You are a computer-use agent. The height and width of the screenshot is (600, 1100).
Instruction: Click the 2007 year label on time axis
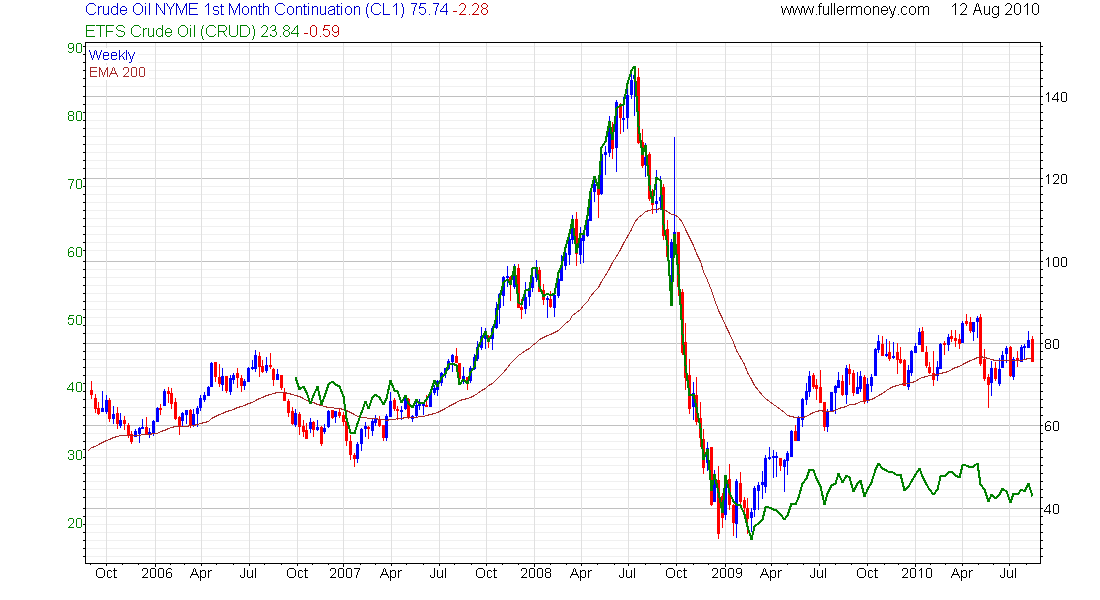pyautogui.click(x=344, y=573)
